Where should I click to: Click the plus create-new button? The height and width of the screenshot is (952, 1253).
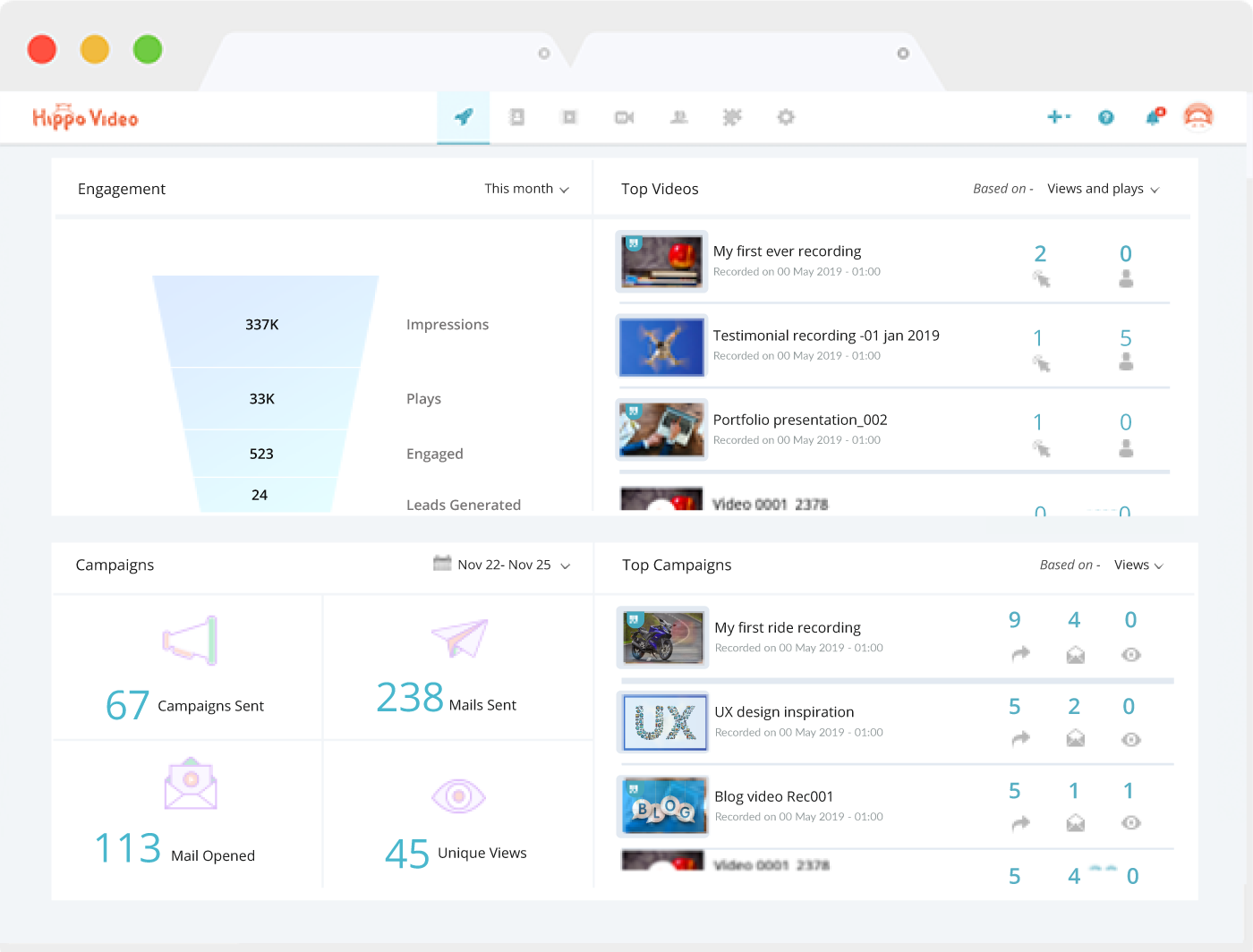coord(1058,117)
